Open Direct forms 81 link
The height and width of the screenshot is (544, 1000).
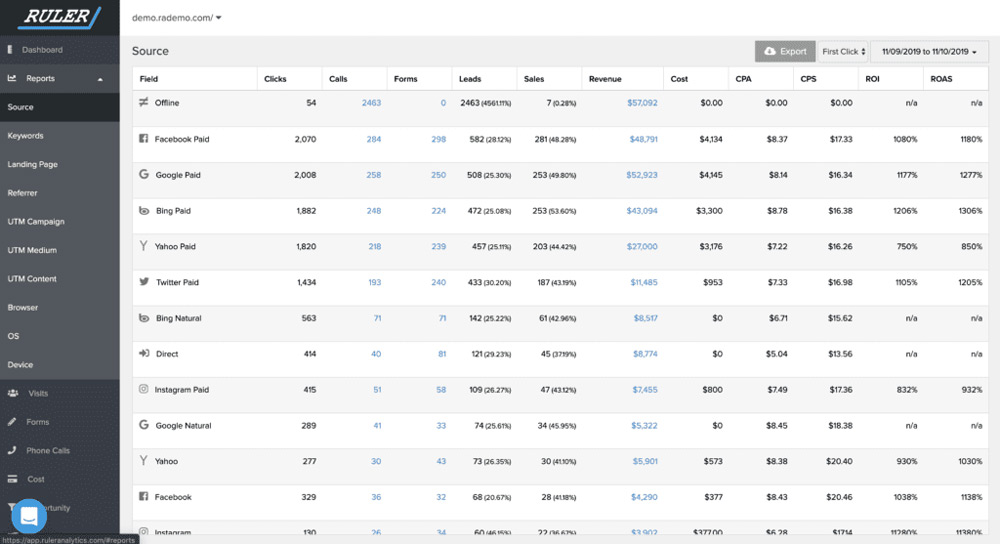(x=442, y=354)
